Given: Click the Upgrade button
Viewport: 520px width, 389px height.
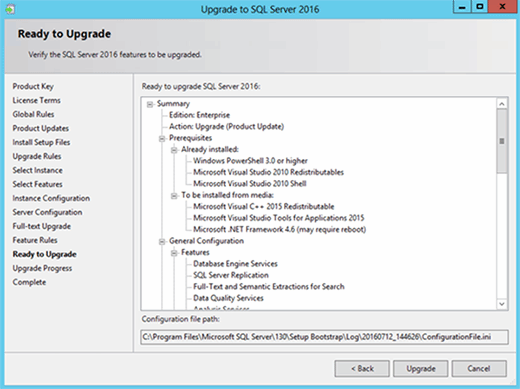Looking at the screenshot, I should tap(421, 369).
